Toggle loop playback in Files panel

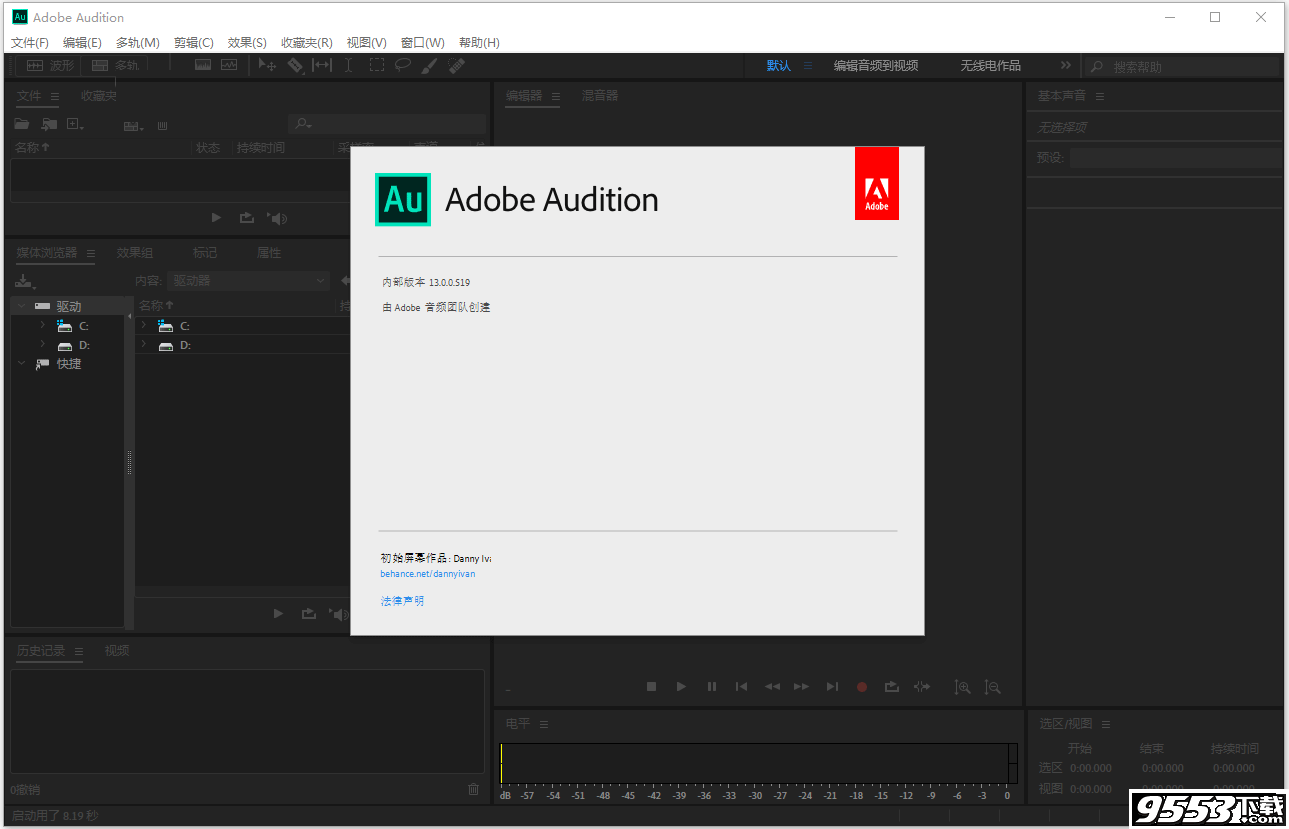point(246,218)
